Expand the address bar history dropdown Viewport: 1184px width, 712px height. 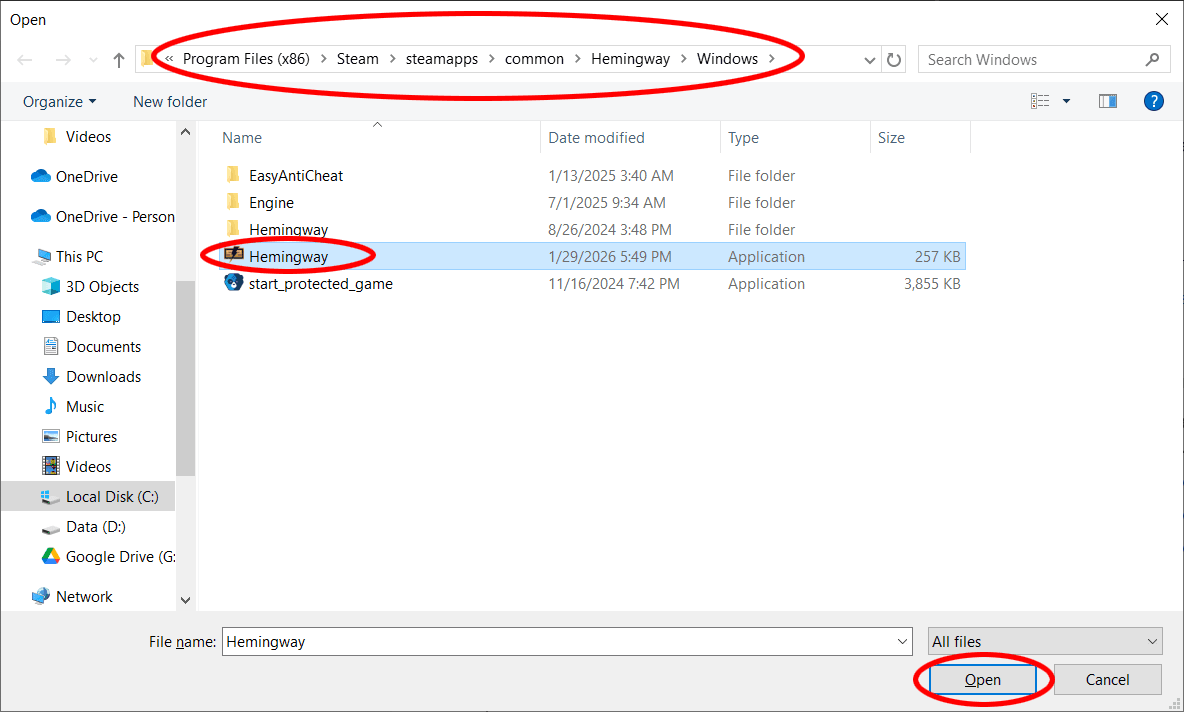tap(869, 60)
